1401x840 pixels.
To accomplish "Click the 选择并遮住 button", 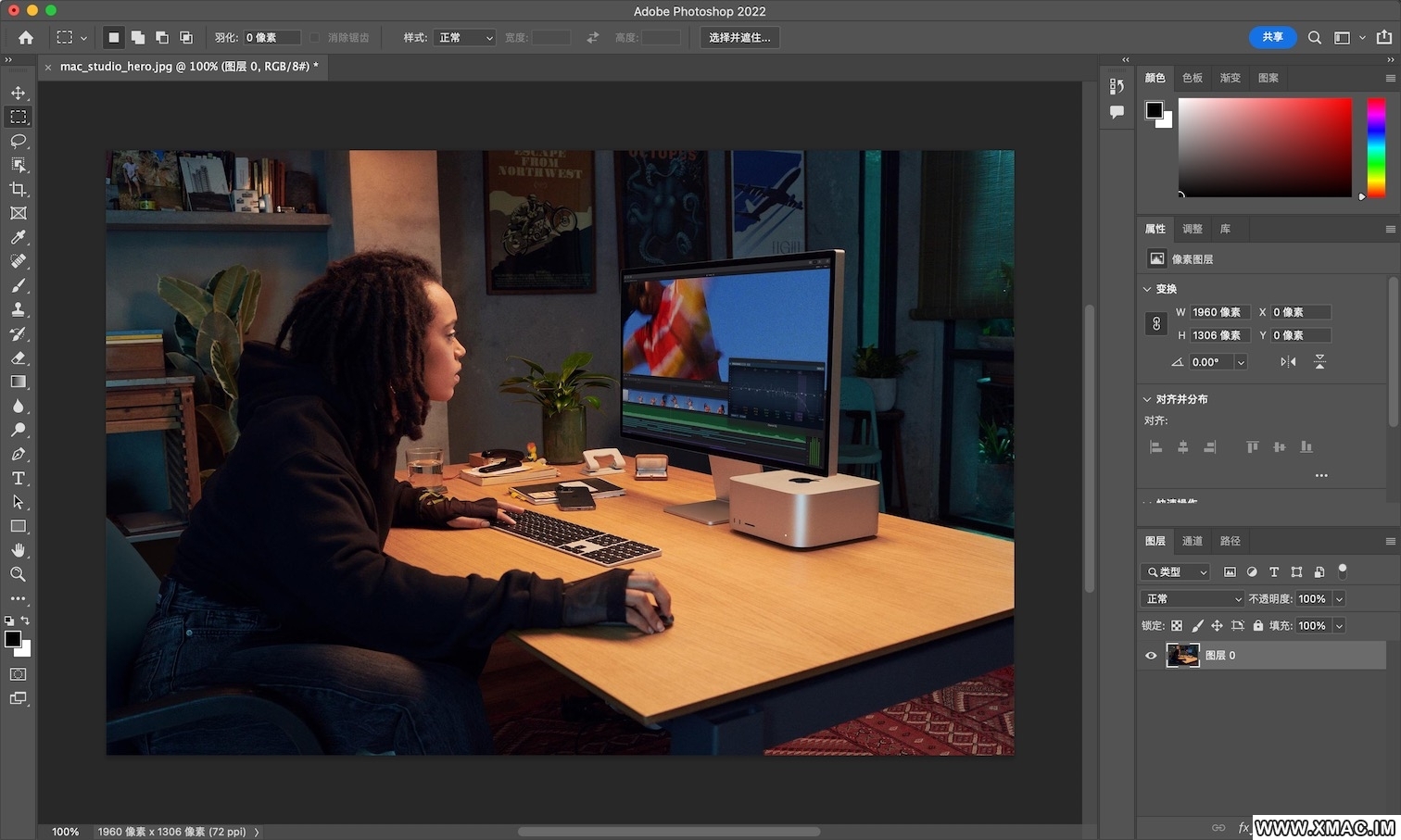I will (739, 38).
